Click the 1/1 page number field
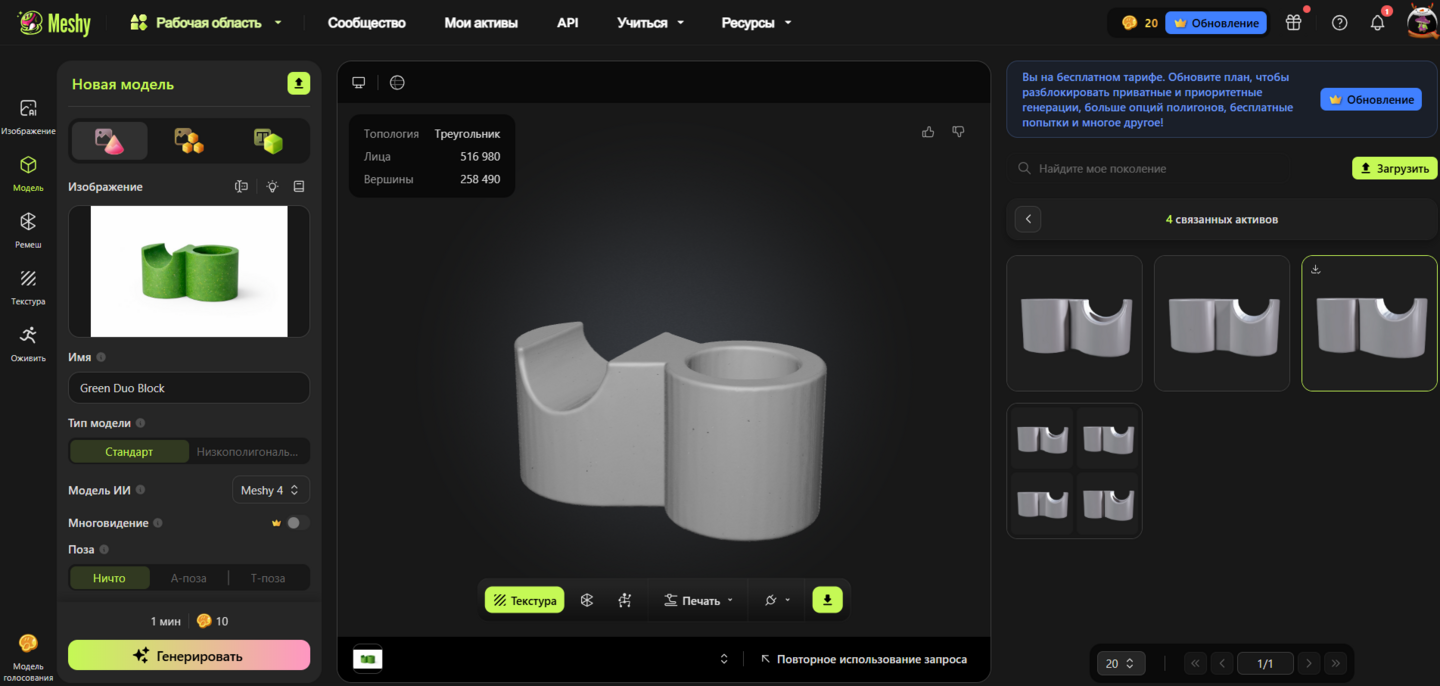 coord(1265,663)
